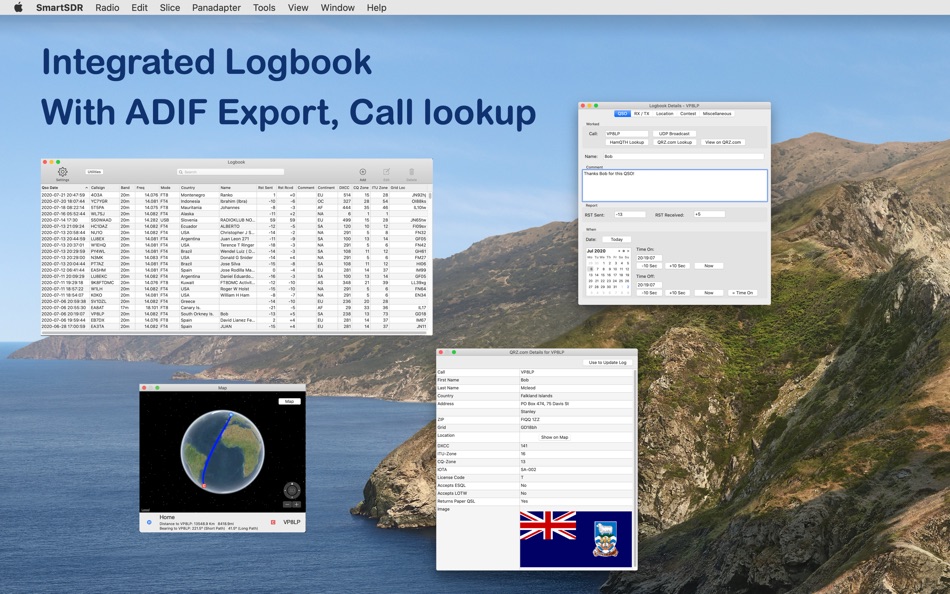
Task: Open the SmartSDR application menu
Action: click(60, 7)
